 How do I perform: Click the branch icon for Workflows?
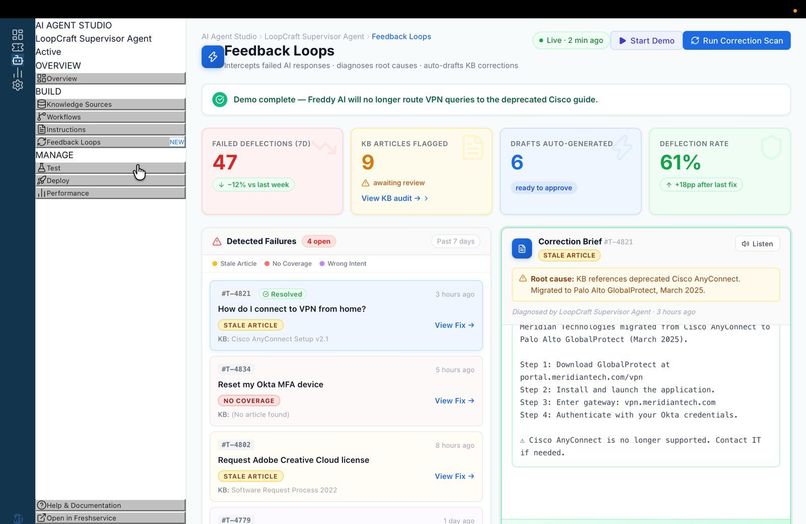[42, 117]
